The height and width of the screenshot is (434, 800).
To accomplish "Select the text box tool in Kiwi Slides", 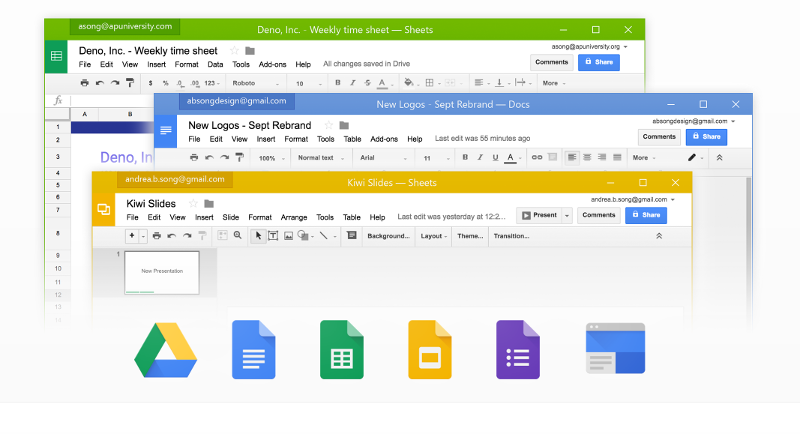I will [x=273, y=236].
